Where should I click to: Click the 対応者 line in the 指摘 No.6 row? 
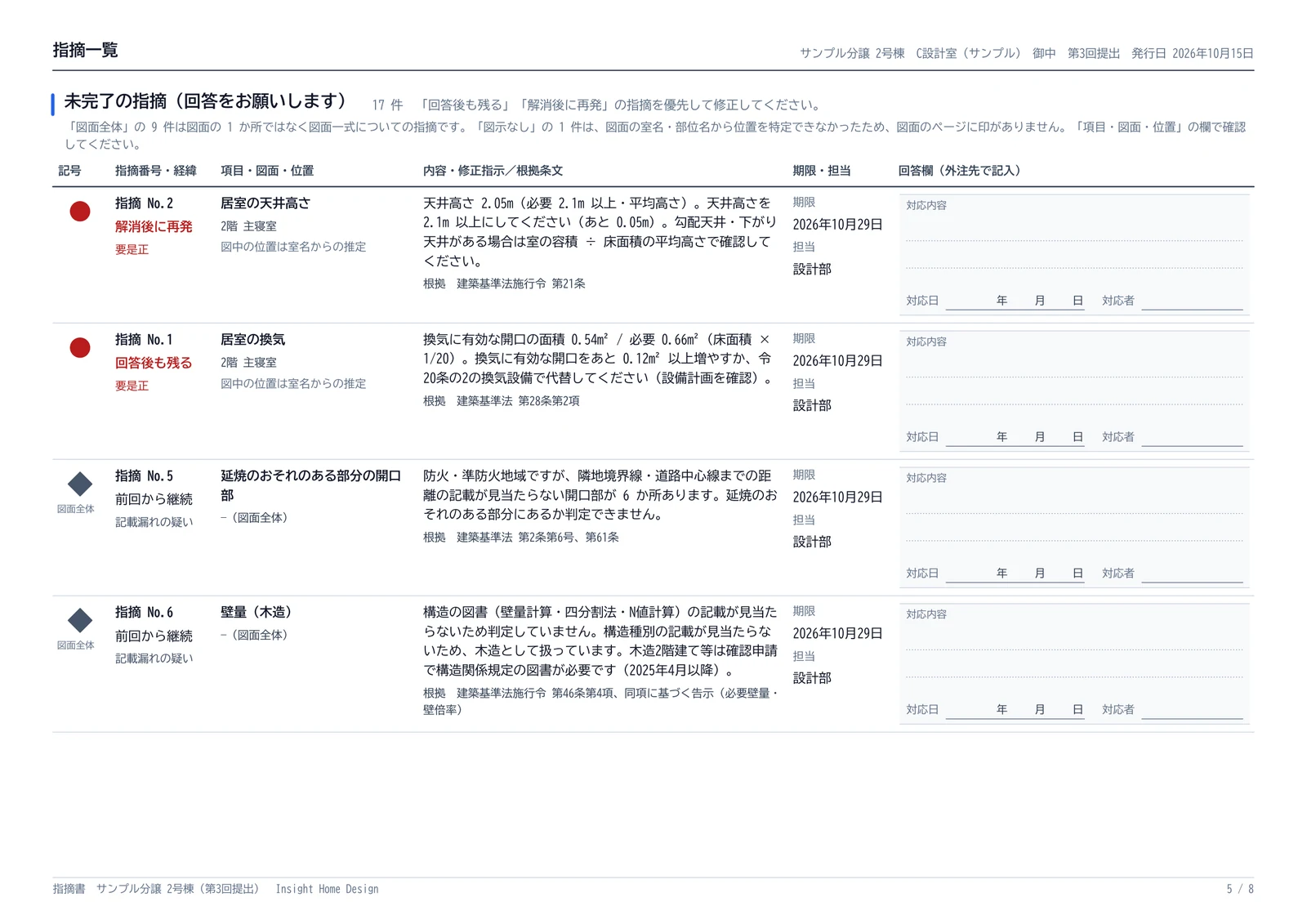click(x=1192, y=711)
